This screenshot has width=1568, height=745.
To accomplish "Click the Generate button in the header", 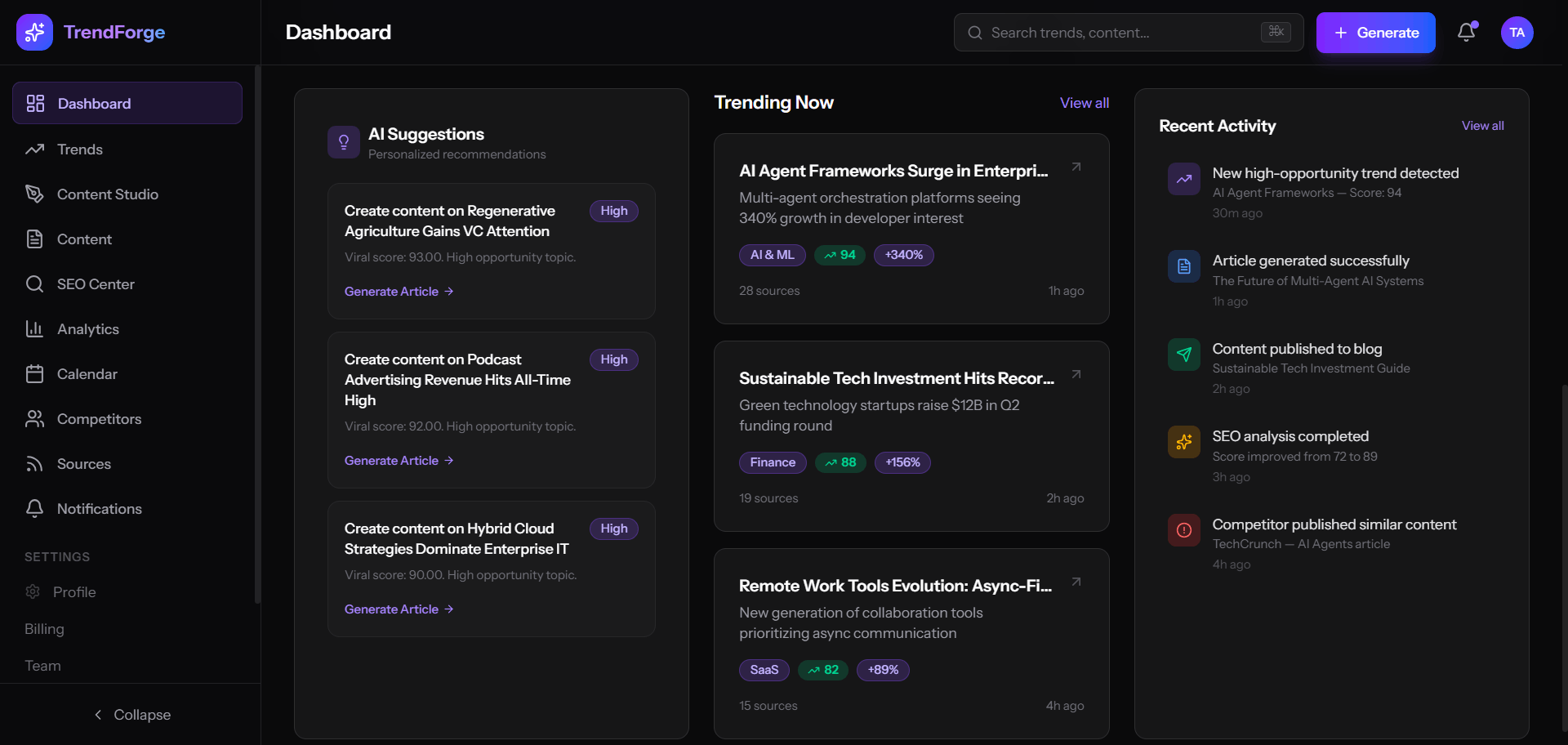I will (1375, 33).
